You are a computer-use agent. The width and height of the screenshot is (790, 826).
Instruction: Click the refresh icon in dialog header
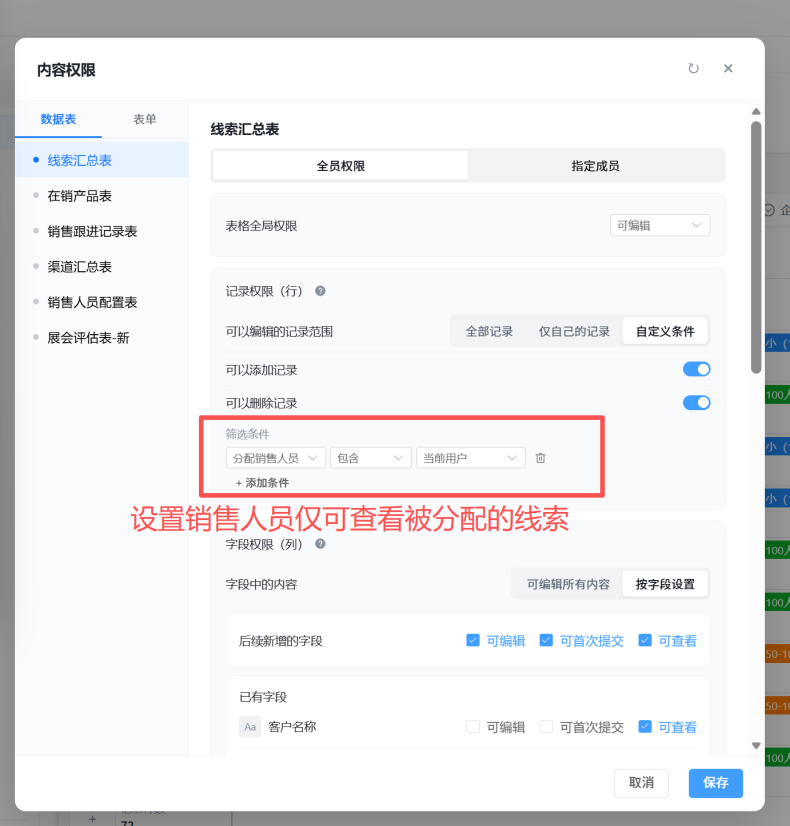coord(693,68)
